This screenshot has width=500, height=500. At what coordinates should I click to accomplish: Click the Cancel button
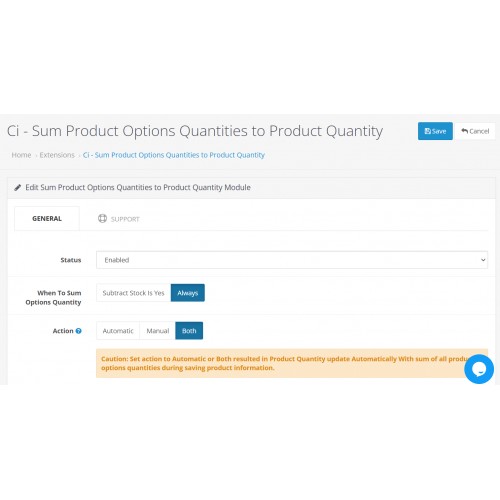click(x=475, y=131)
